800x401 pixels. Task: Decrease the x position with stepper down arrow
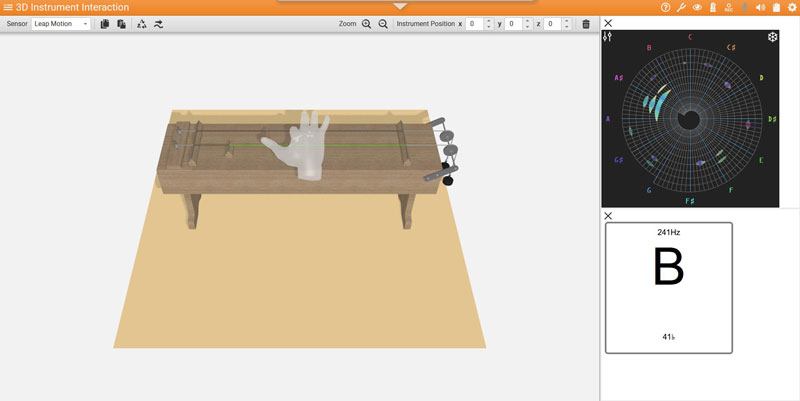[x=489, y=27]
